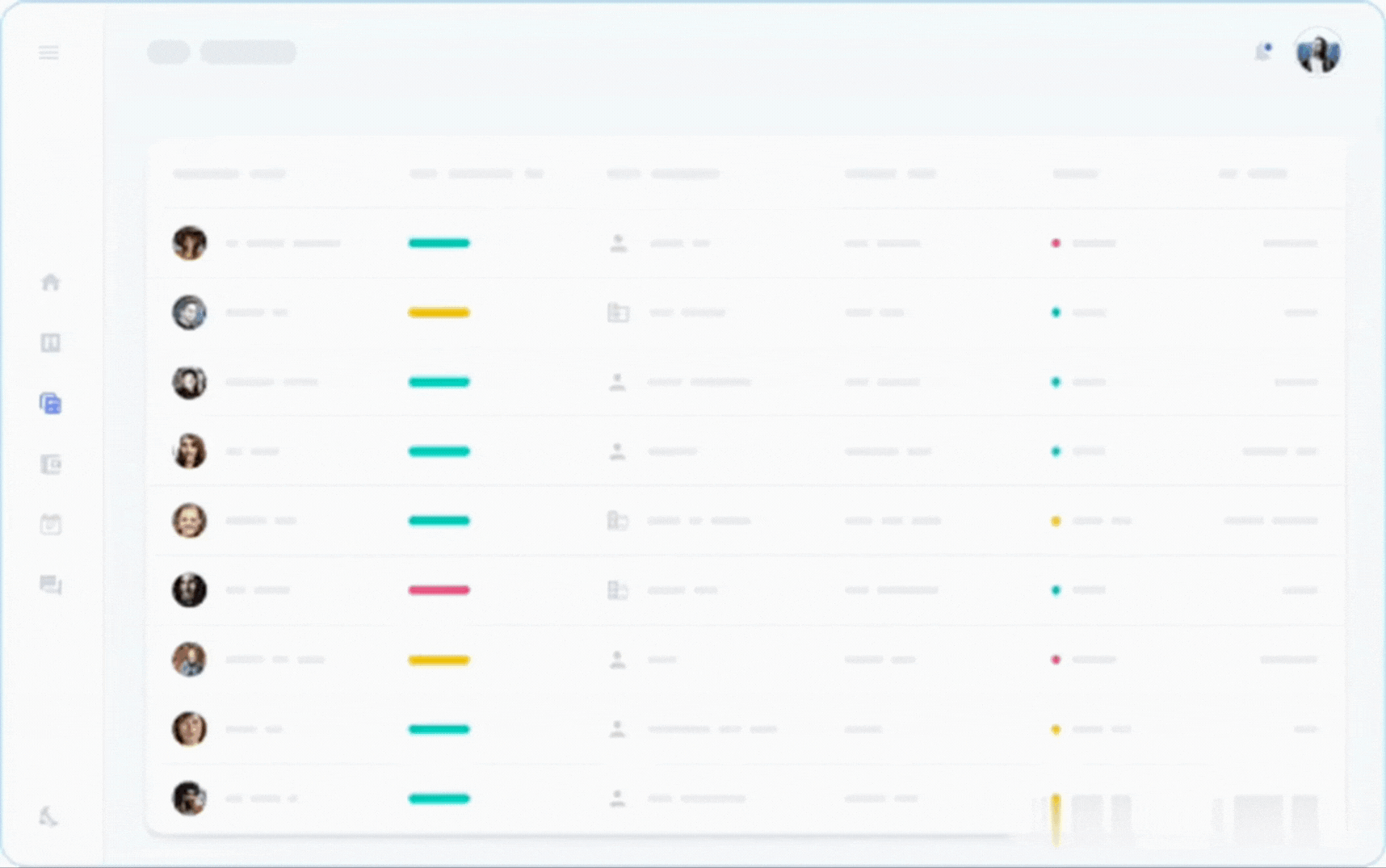Click the last column header on the right
The image size is (1386, 868).
[1253, 174]
